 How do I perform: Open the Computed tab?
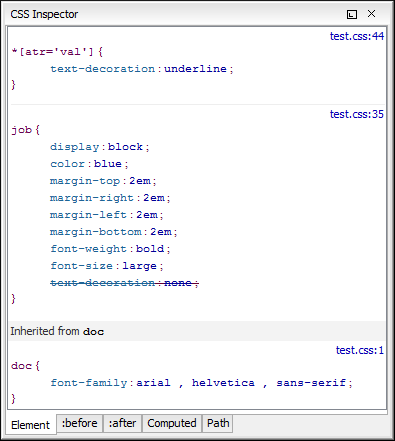(x=172, y=423)
